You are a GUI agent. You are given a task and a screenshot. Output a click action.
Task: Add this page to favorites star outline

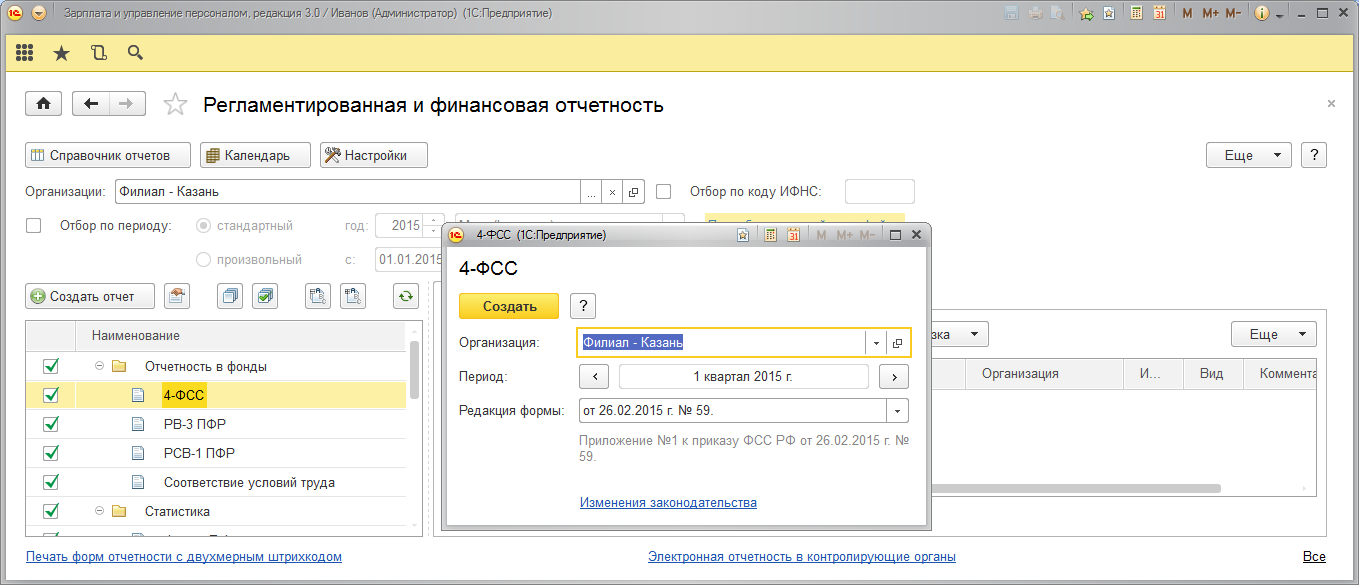(x=175, y=104)
